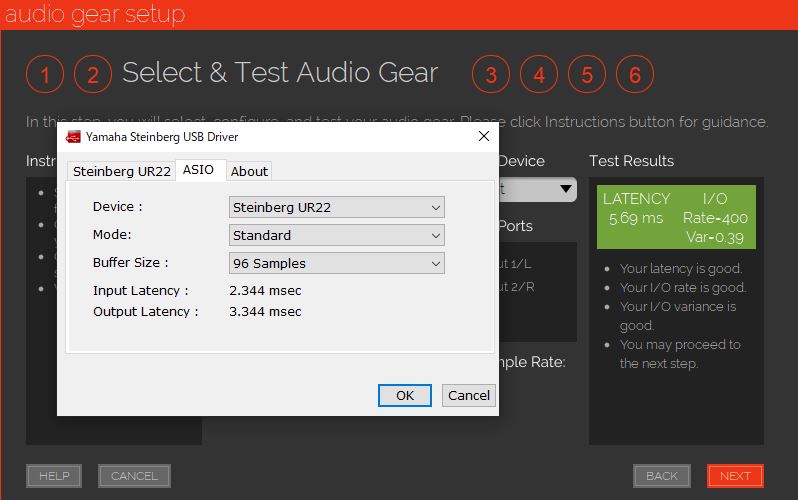Viewport: 798px width, 500px height.
Task: Click step 5 circle icon
Action: (x=587, y=74)
